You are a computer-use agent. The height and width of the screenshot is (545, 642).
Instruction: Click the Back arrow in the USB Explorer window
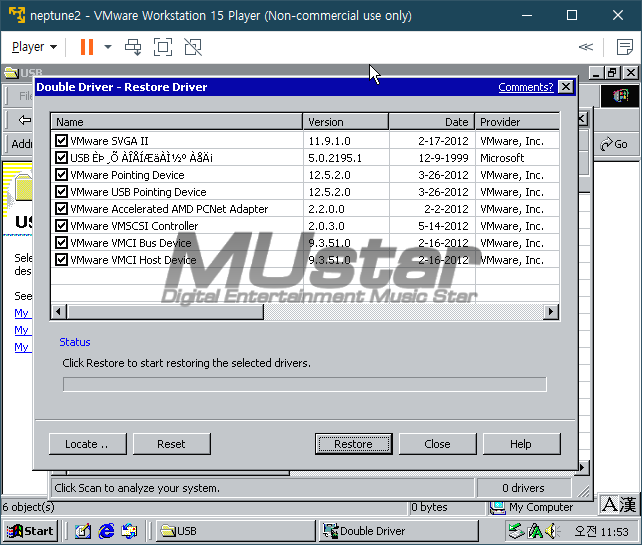[x=25, y=120]
